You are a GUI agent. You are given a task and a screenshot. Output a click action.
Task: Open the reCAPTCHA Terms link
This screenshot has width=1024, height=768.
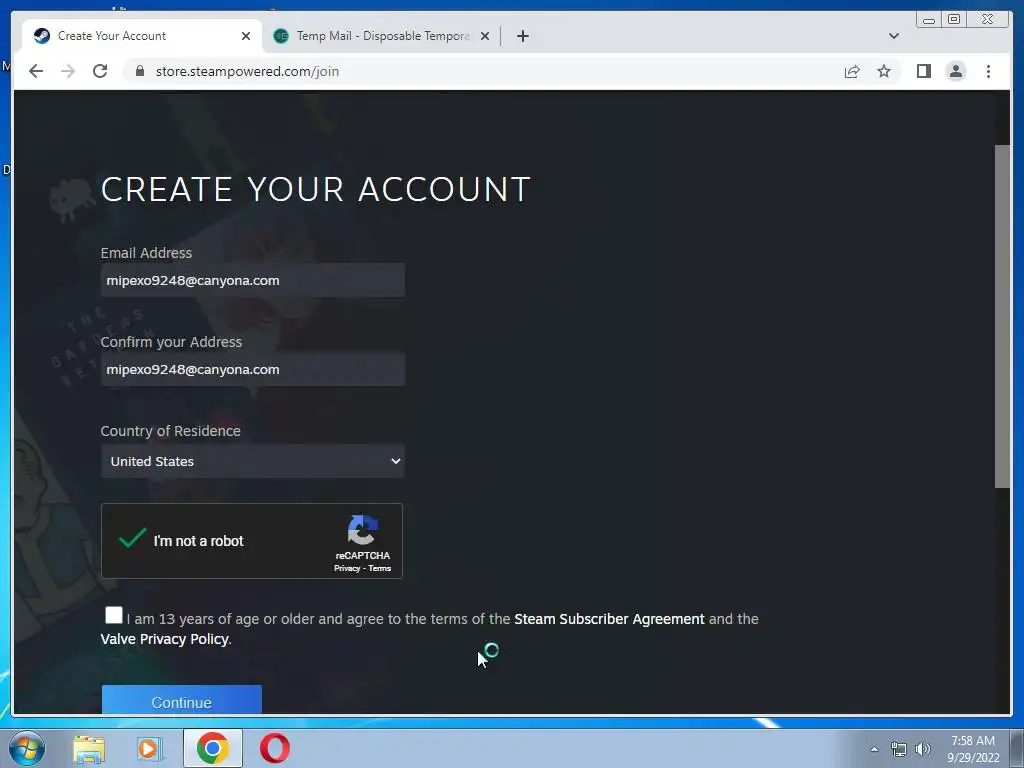click(379, 568)
